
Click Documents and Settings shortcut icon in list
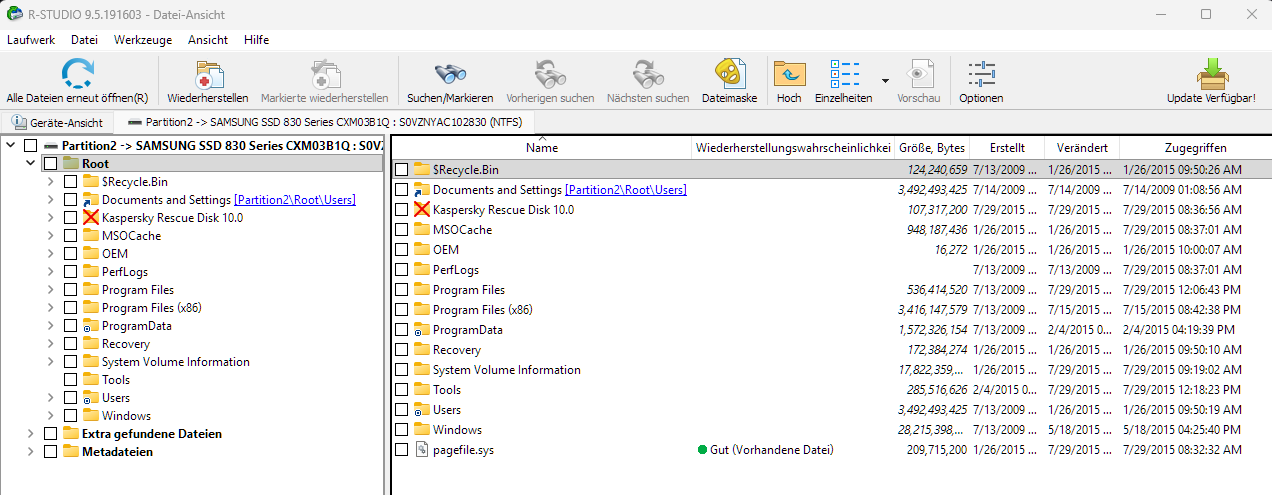coord(421,190)
